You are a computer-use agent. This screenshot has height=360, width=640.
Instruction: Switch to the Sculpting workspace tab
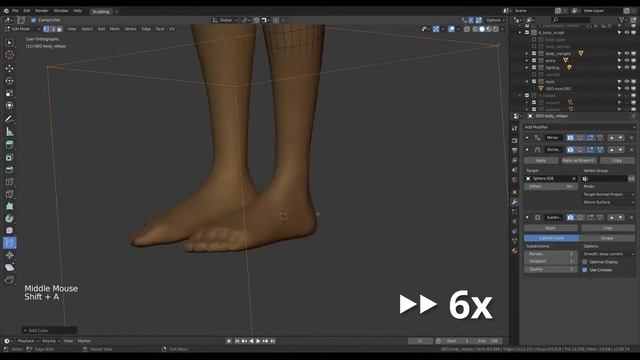[101, 11]
